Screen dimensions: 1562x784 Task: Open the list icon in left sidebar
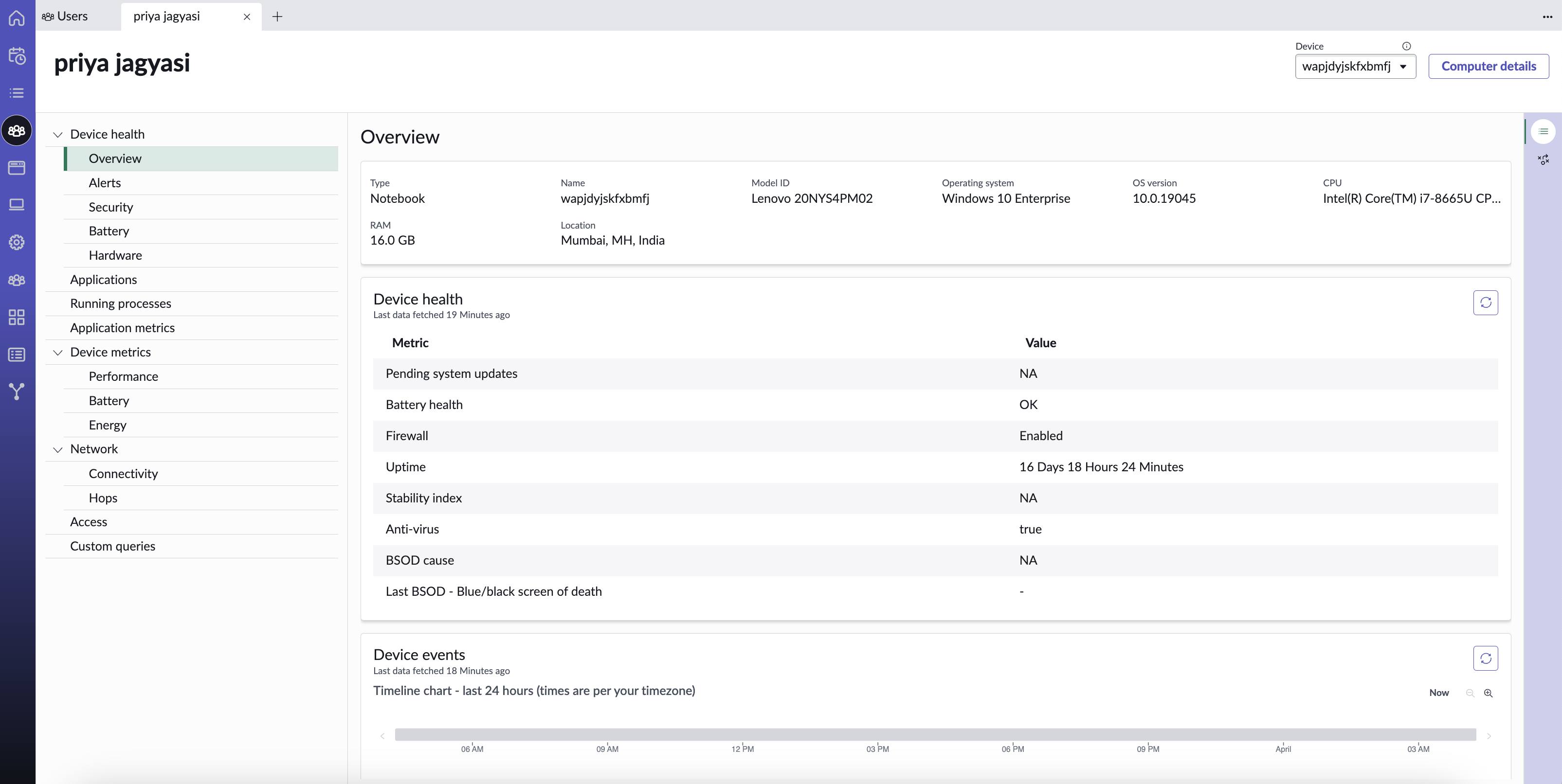click(17, 93)
